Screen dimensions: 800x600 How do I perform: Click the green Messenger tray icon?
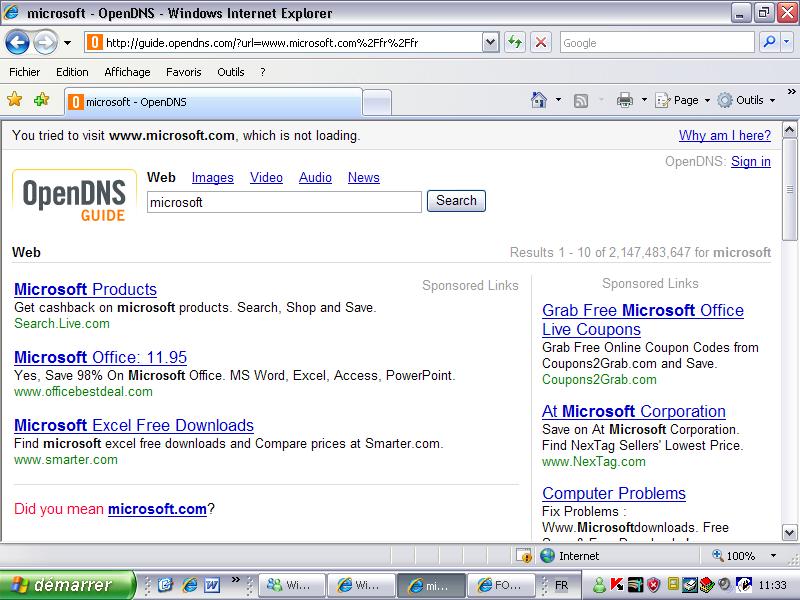click(x=599, y=585)
